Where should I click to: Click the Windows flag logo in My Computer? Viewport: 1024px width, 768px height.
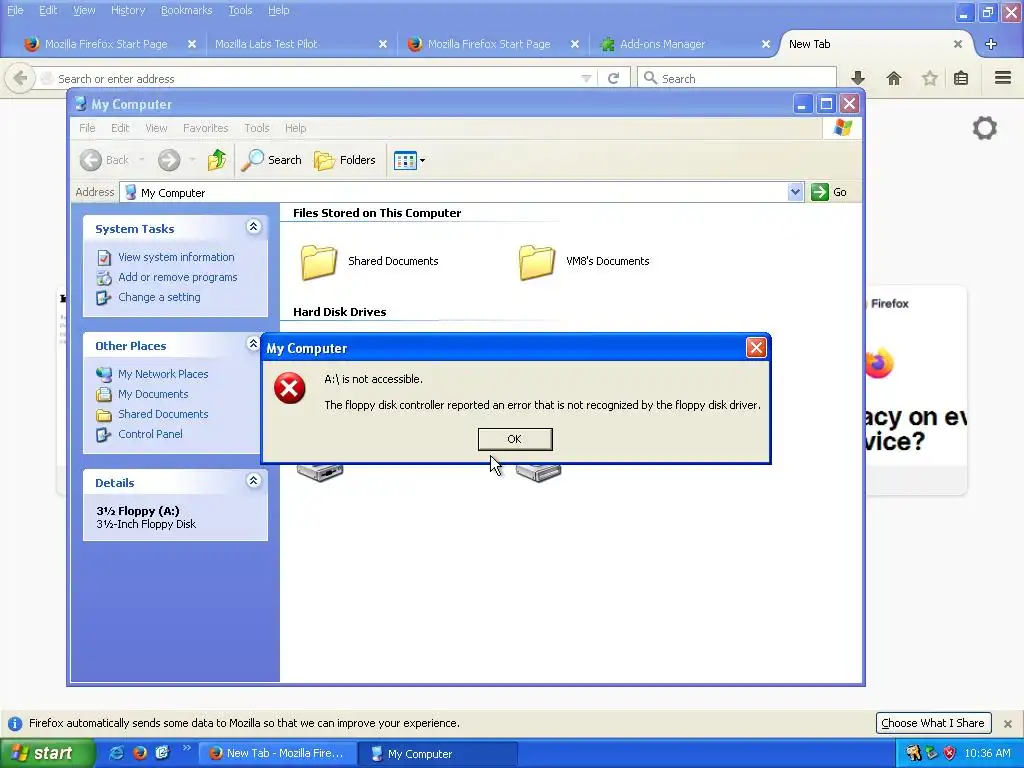[x=842, y=127]
